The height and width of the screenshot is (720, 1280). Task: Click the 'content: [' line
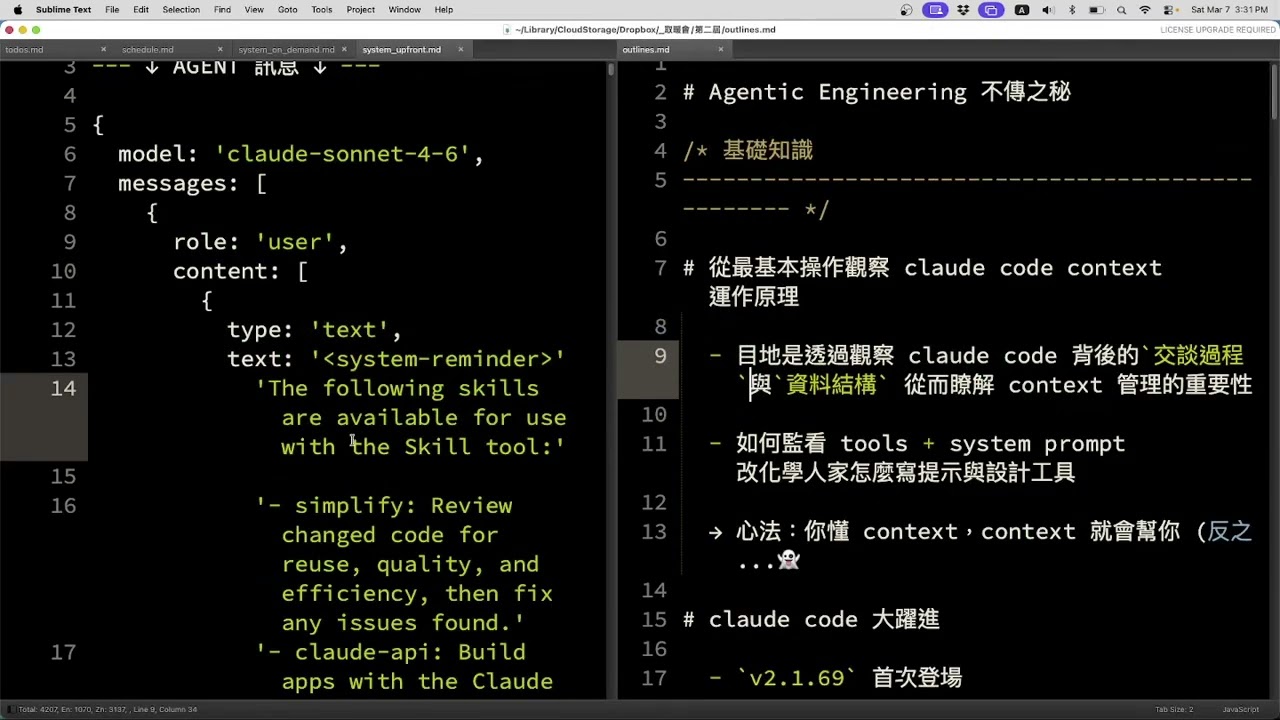240,271
